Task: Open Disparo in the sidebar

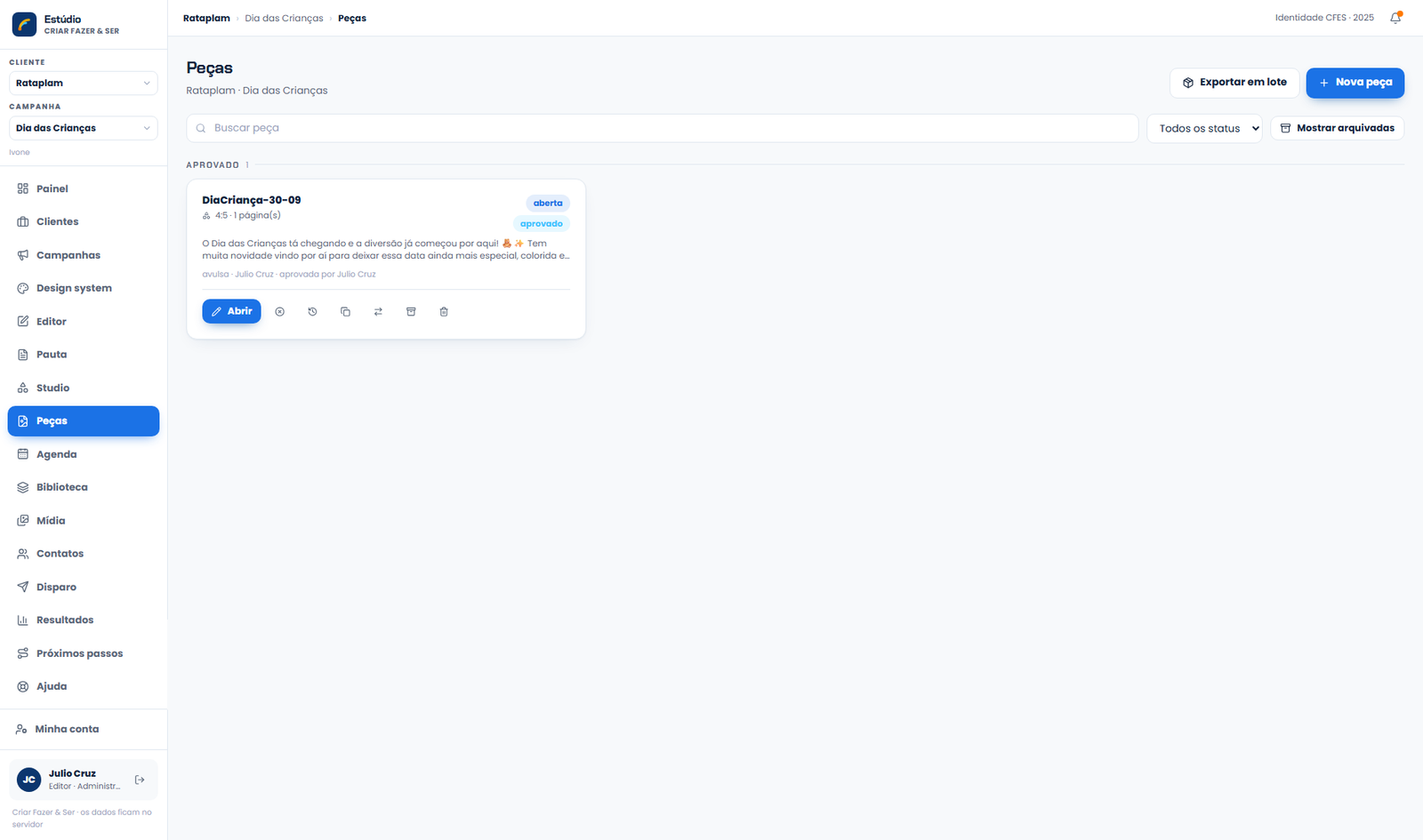Action: click(x=84, y=587)
